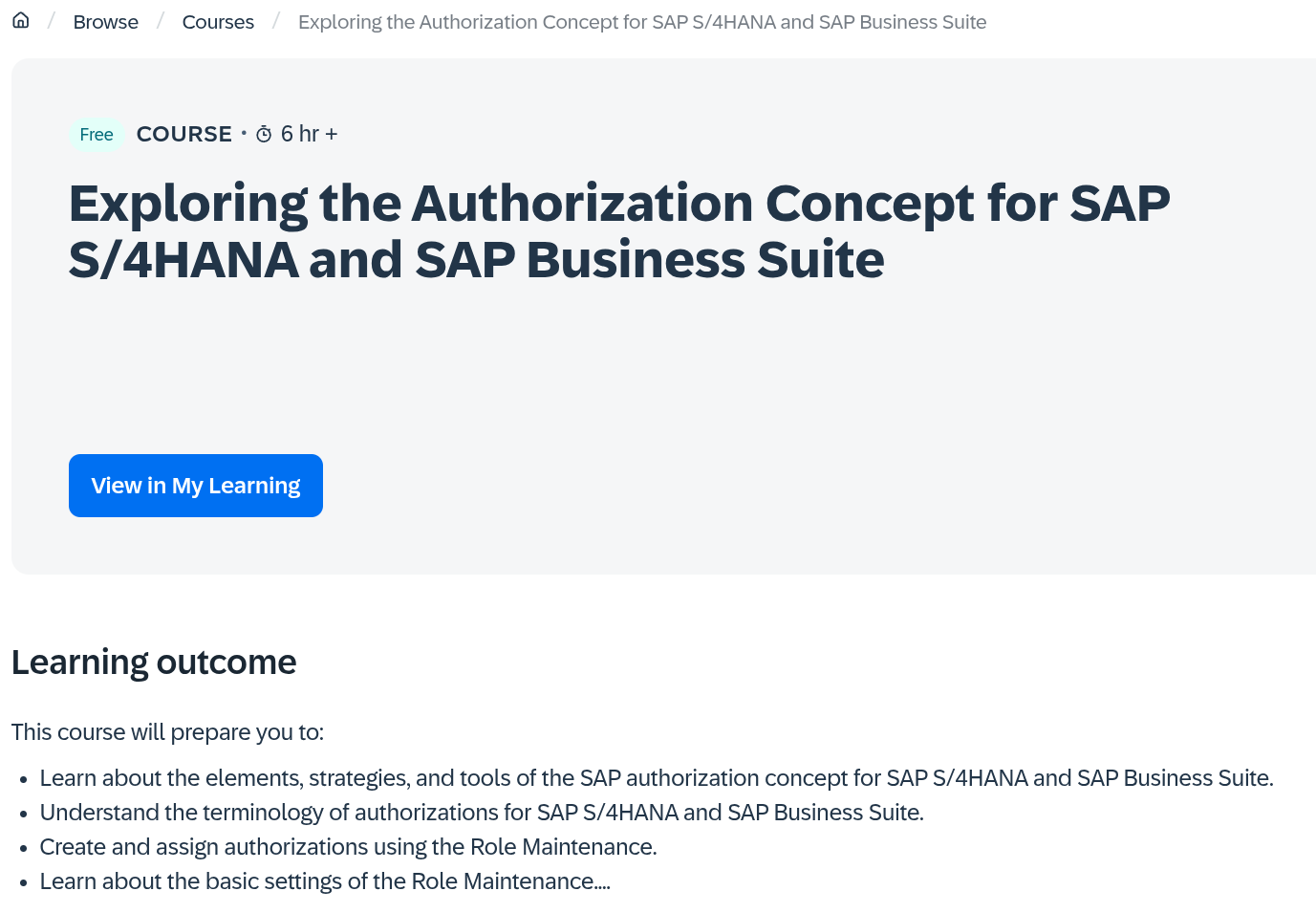Click the clock duration icon
Image resolution: width=1316 pixels, height=913 pixels.
click(x=264, y=135)
